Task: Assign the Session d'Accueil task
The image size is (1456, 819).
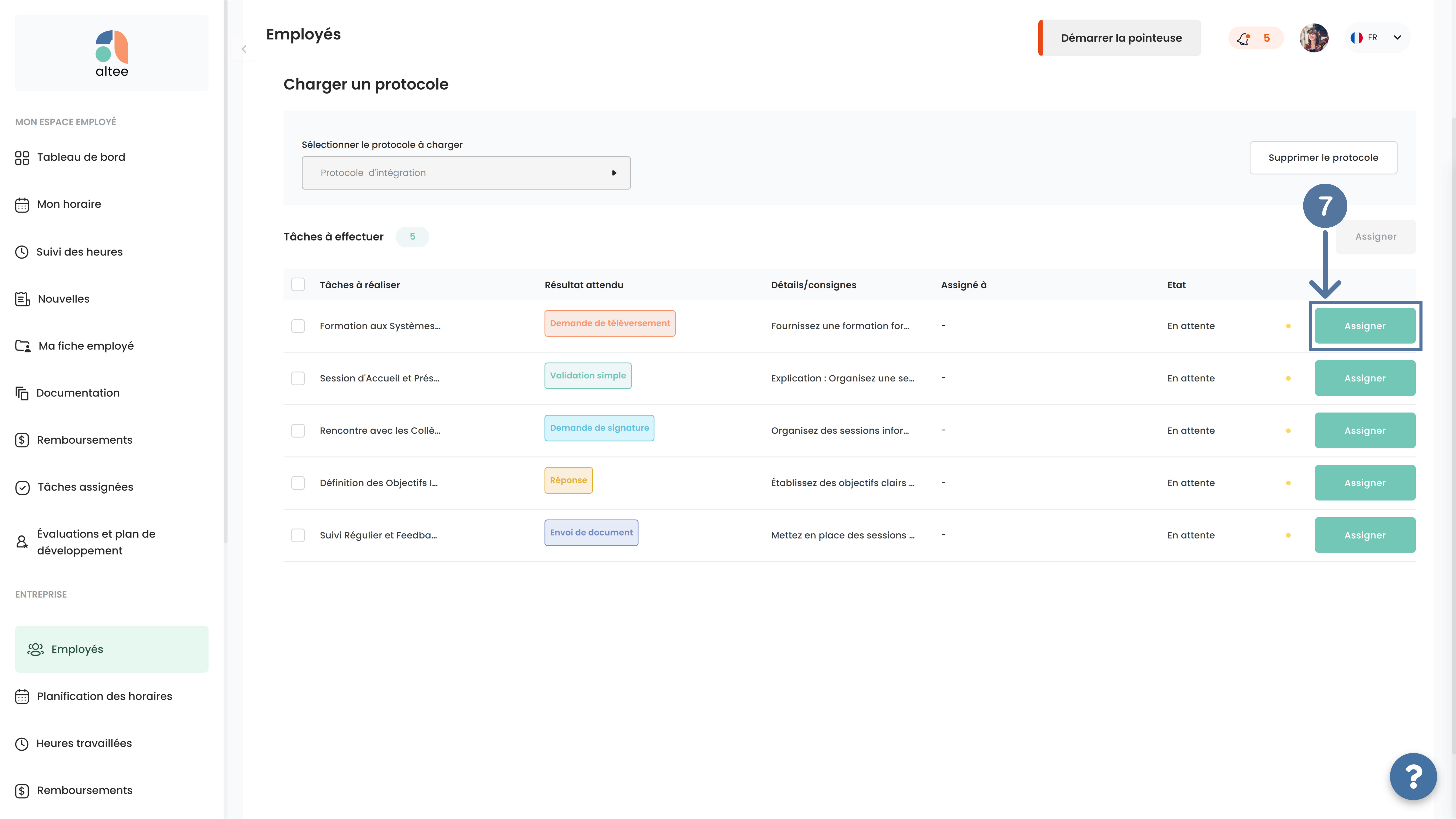Action: point(1365,378)
